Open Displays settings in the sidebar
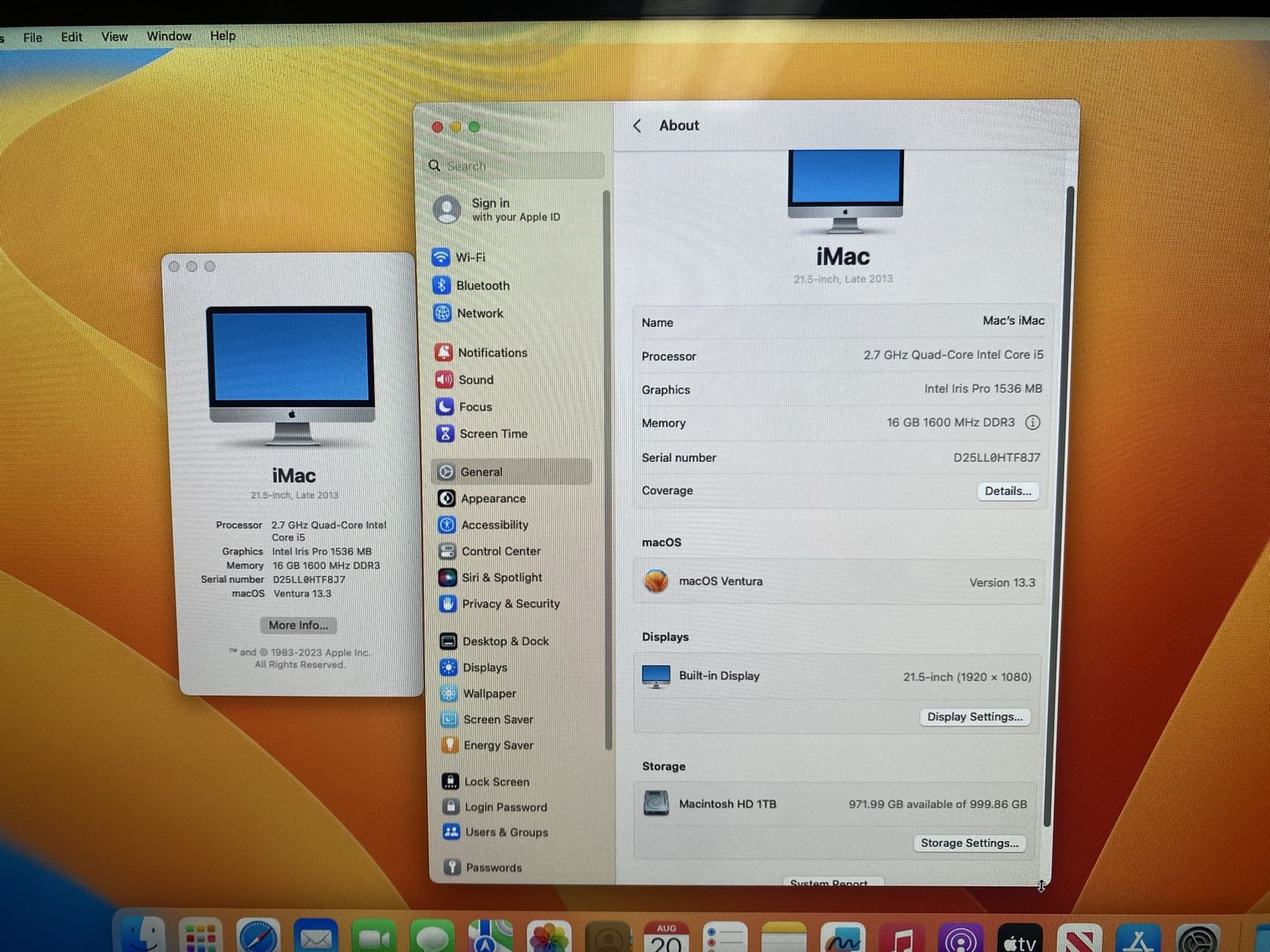 click(474, 667)
